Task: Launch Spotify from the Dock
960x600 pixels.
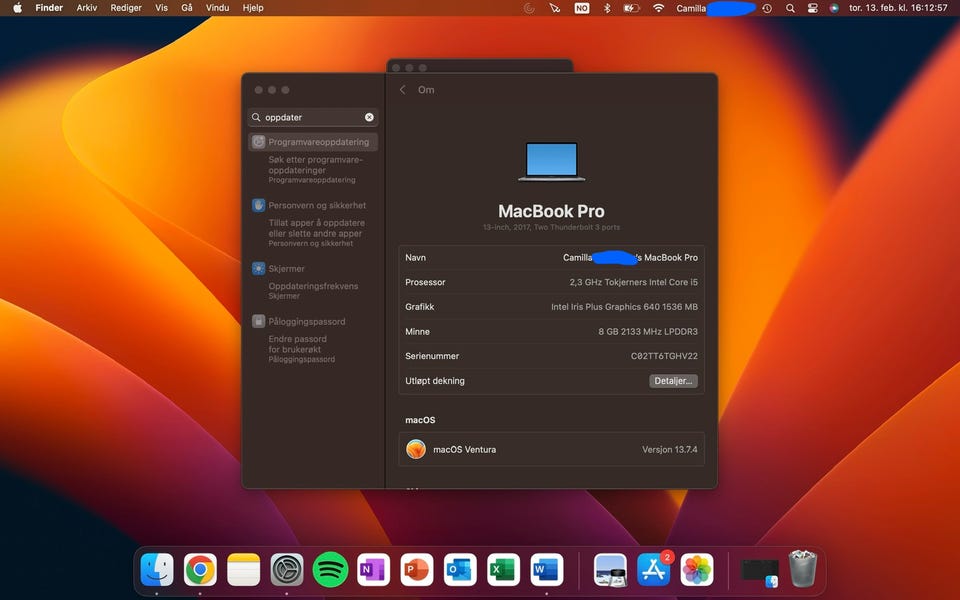Action: point(330,570)
